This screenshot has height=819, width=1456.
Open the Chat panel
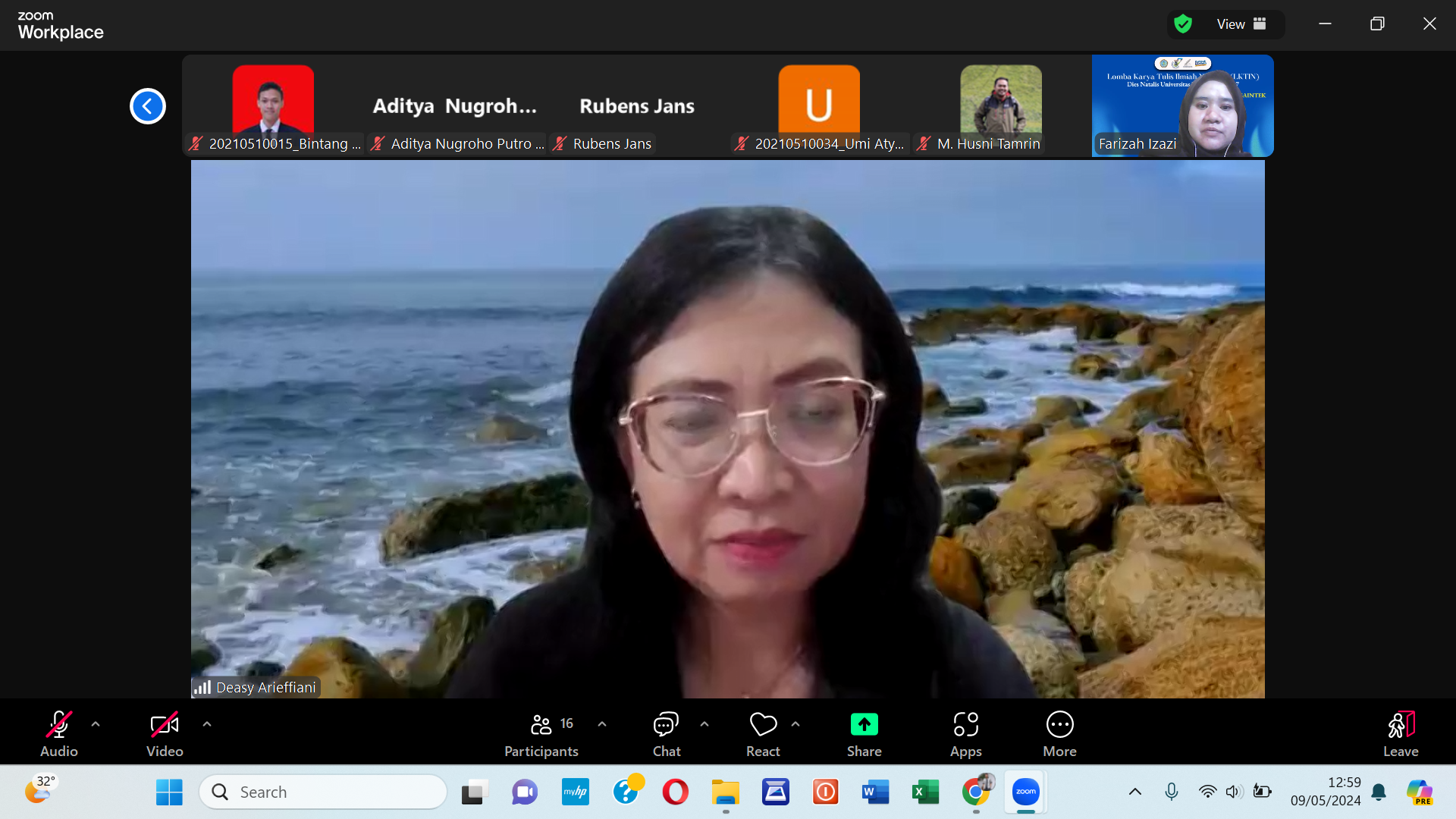pyautogui.click(x=666, y=734)
